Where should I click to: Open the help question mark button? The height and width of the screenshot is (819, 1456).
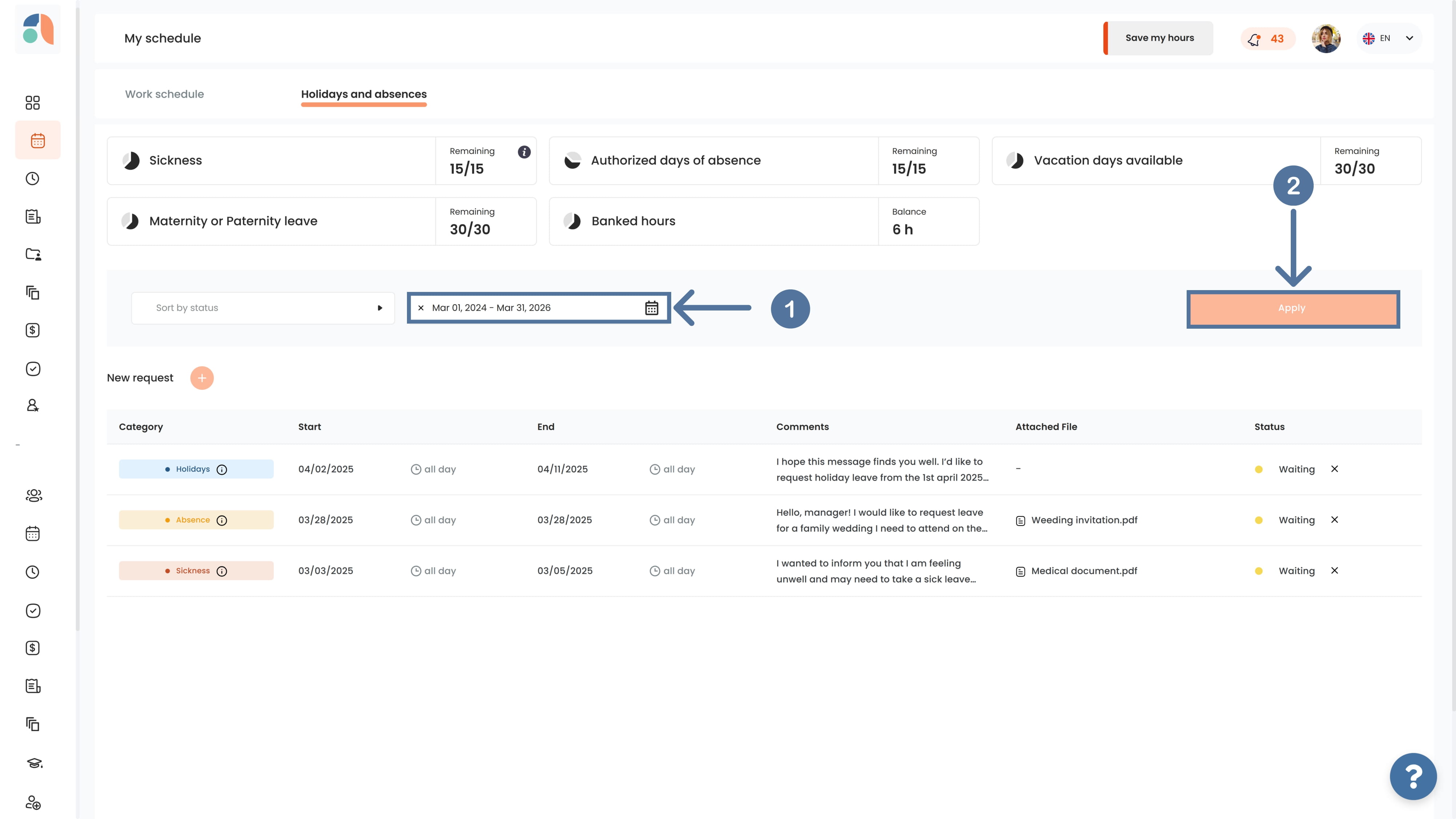coord(1413,777)
